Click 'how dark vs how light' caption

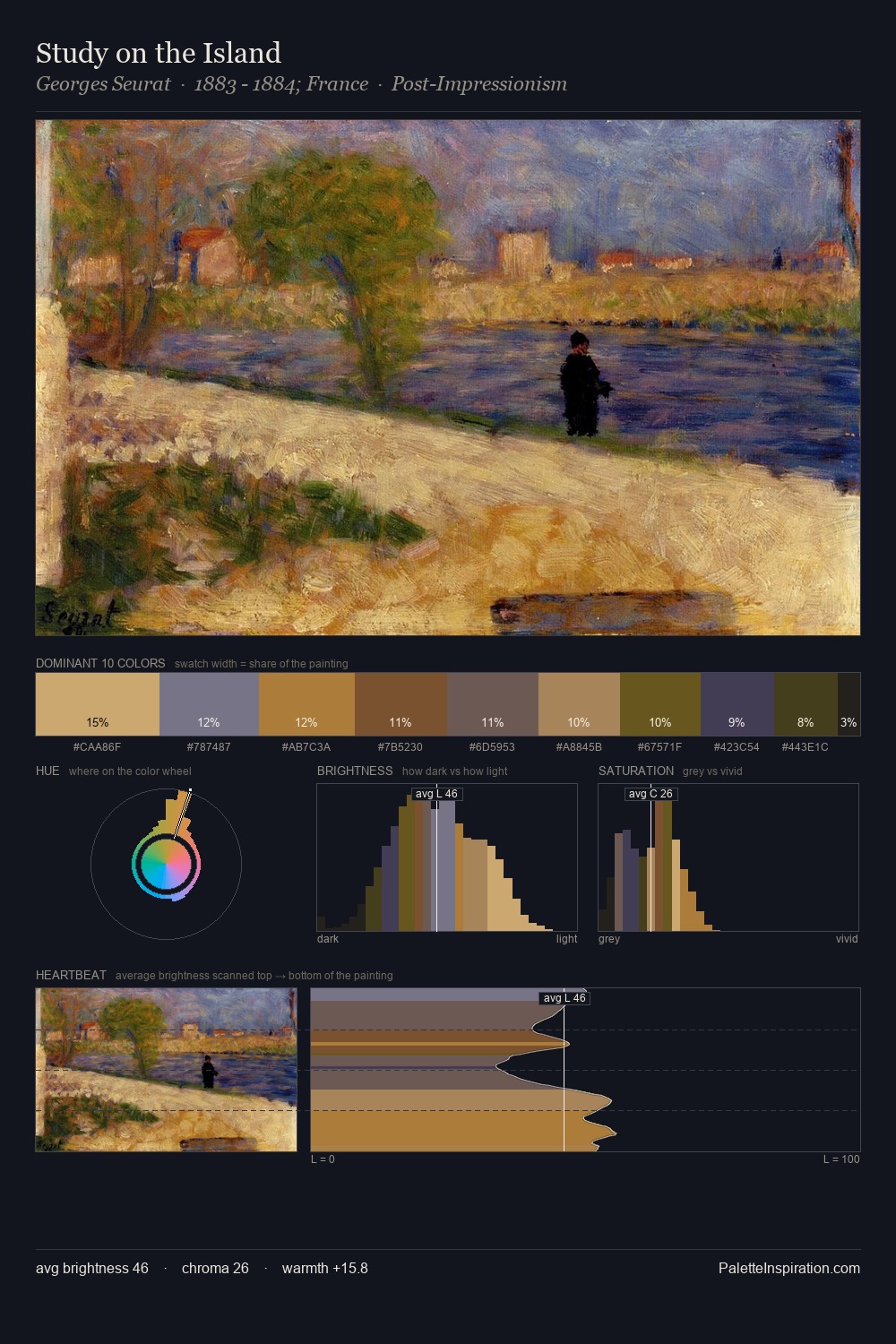pyautogui.click(x=455, y=771)
